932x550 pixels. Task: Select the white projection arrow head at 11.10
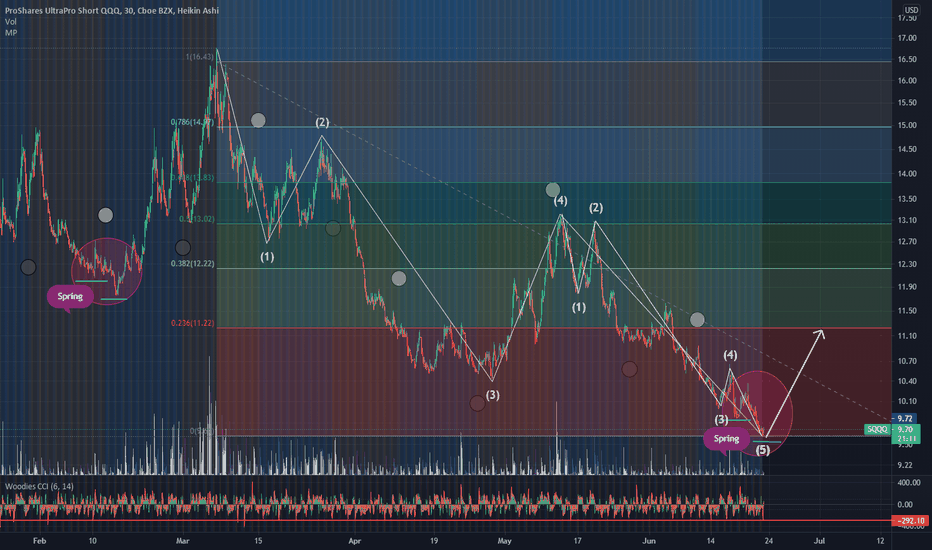[x=820, y=334]
